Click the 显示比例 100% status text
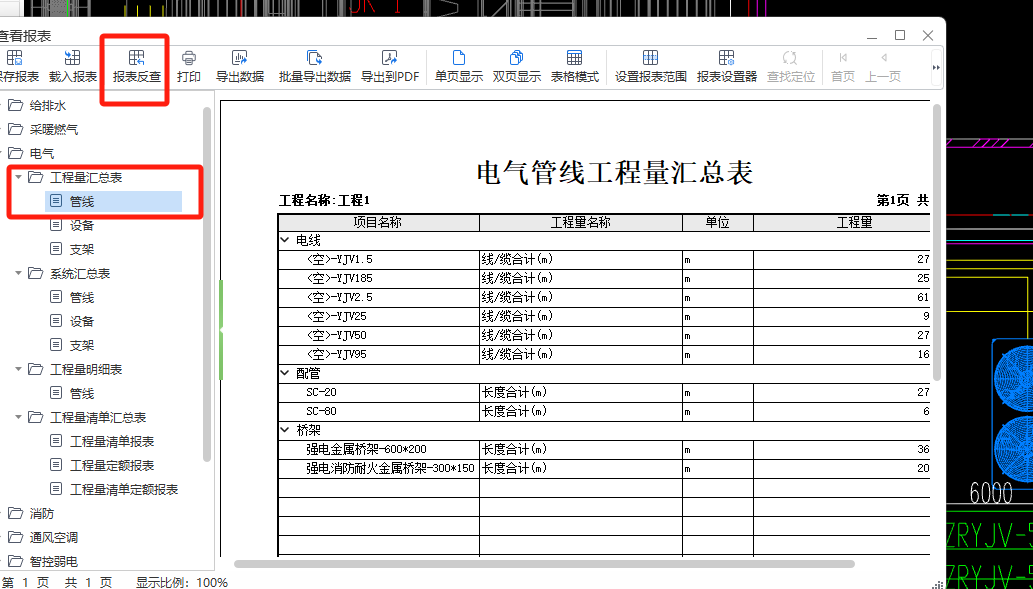Viewport: 1033px width, 589px height. [x=182, y=582]
